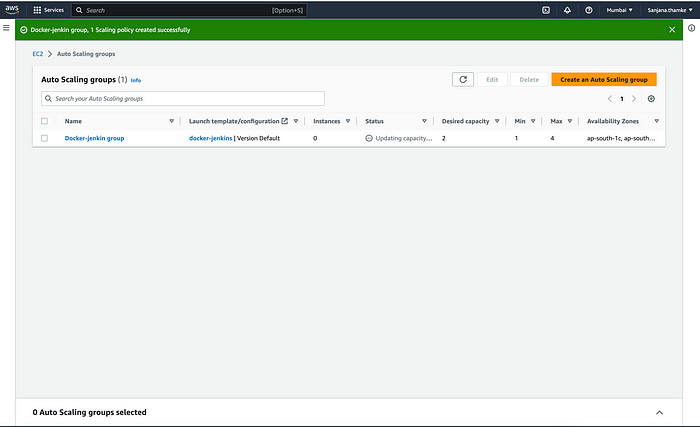Sort by the Availability Zones column arrow
Screen dimensions: 700x427
click(656, 121)
